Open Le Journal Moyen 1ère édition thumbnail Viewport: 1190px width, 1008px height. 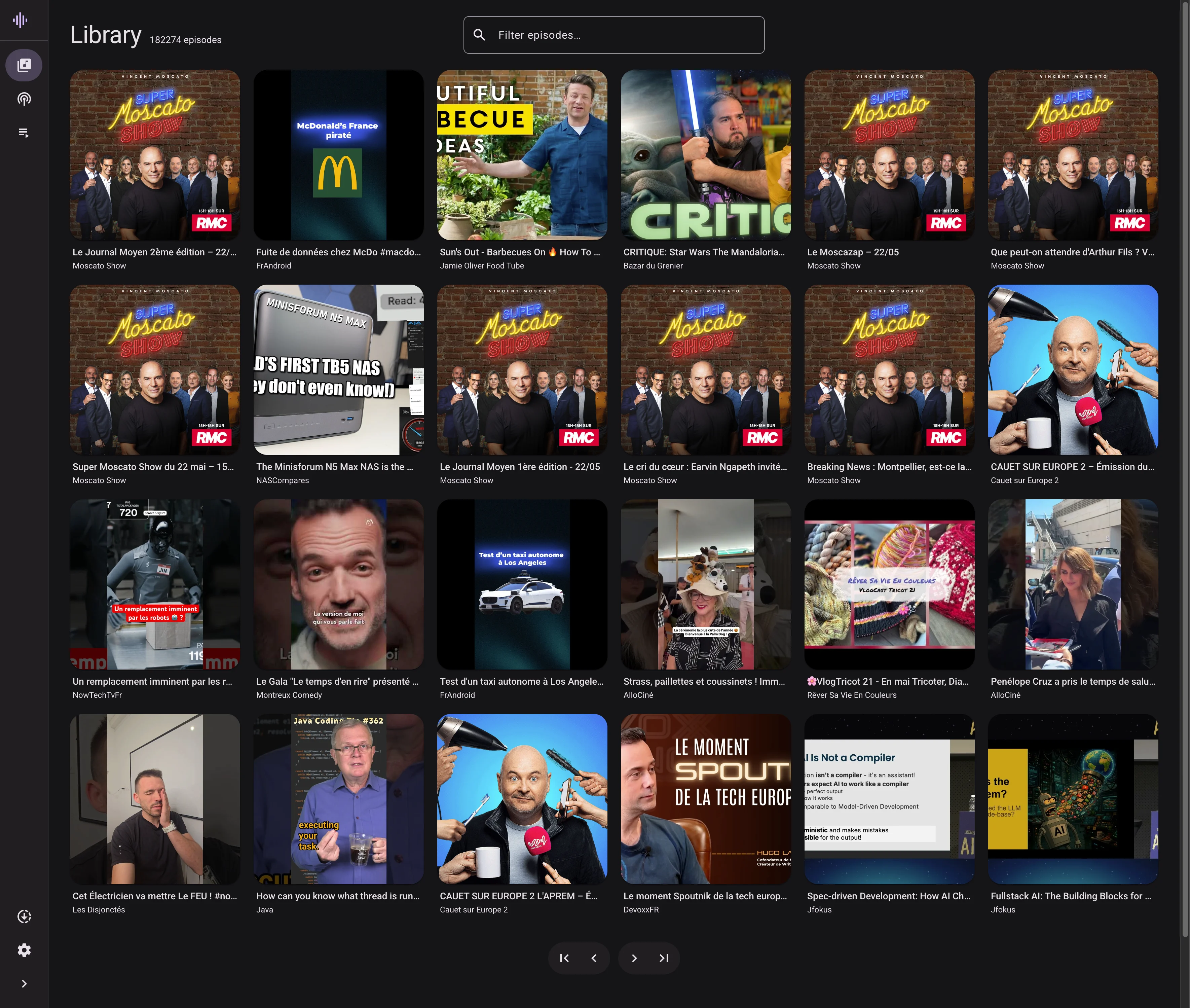(x=522, y=370)
